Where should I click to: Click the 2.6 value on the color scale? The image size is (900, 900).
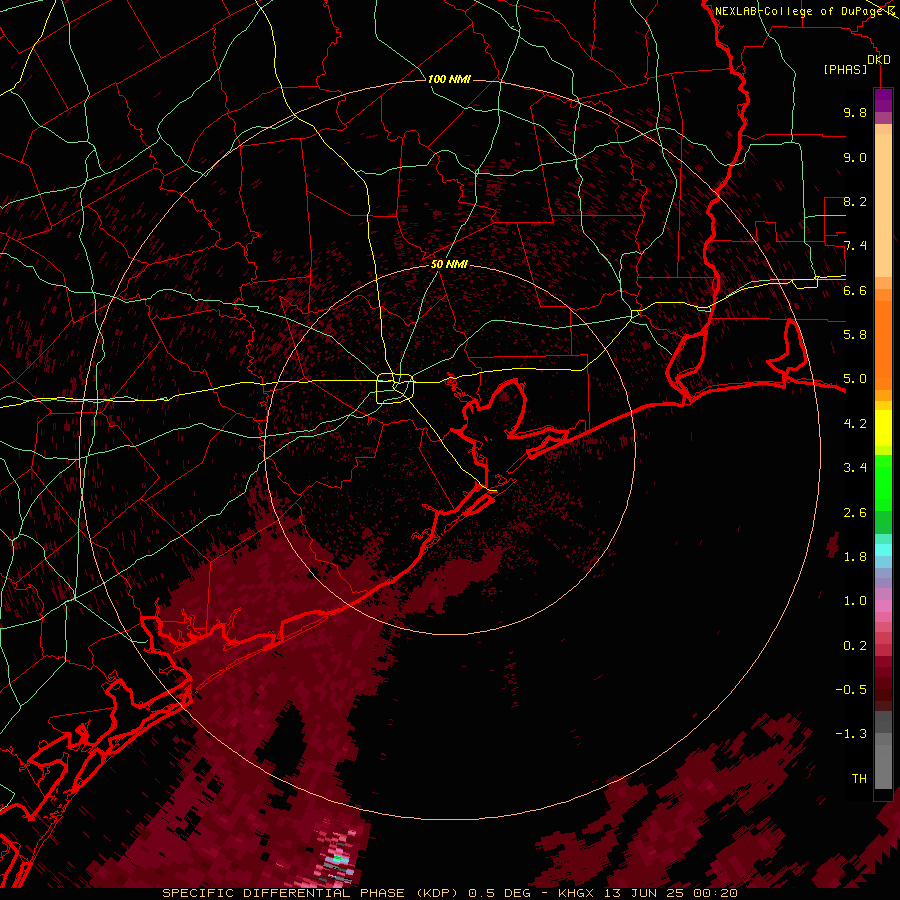[855, 513]
